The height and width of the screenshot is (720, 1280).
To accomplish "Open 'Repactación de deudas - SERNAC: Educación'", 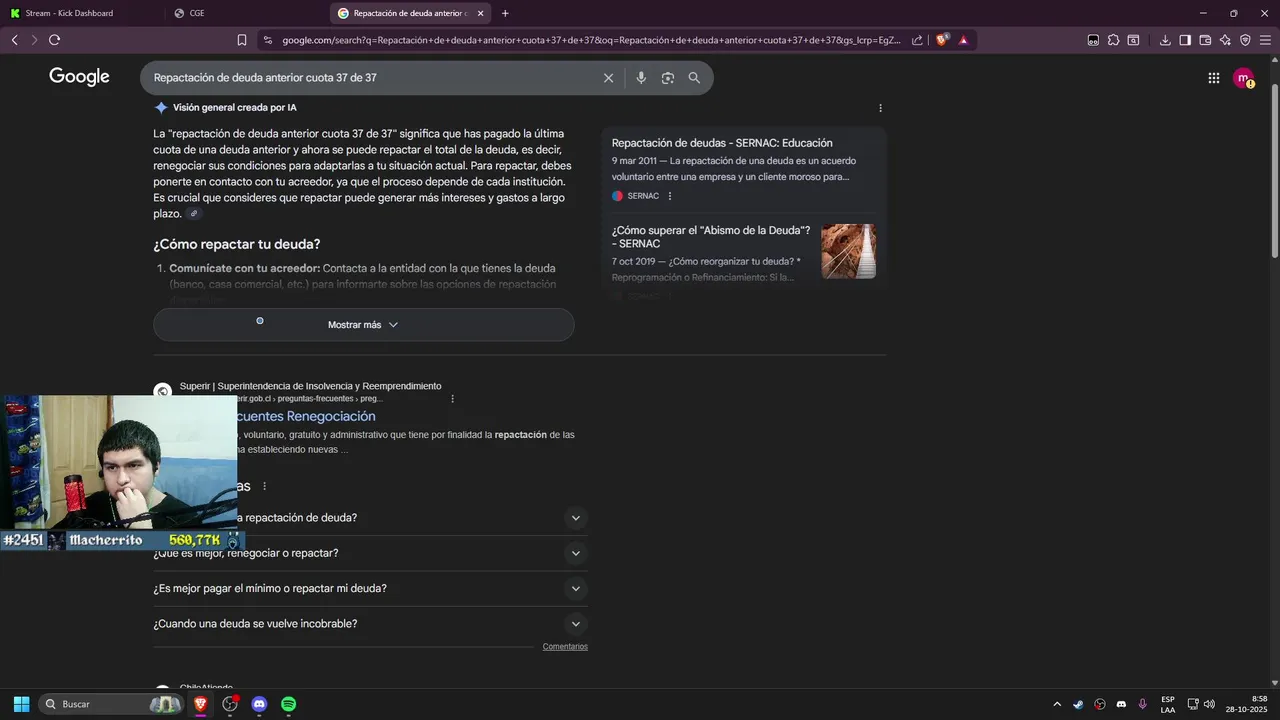I will [722, 143].
